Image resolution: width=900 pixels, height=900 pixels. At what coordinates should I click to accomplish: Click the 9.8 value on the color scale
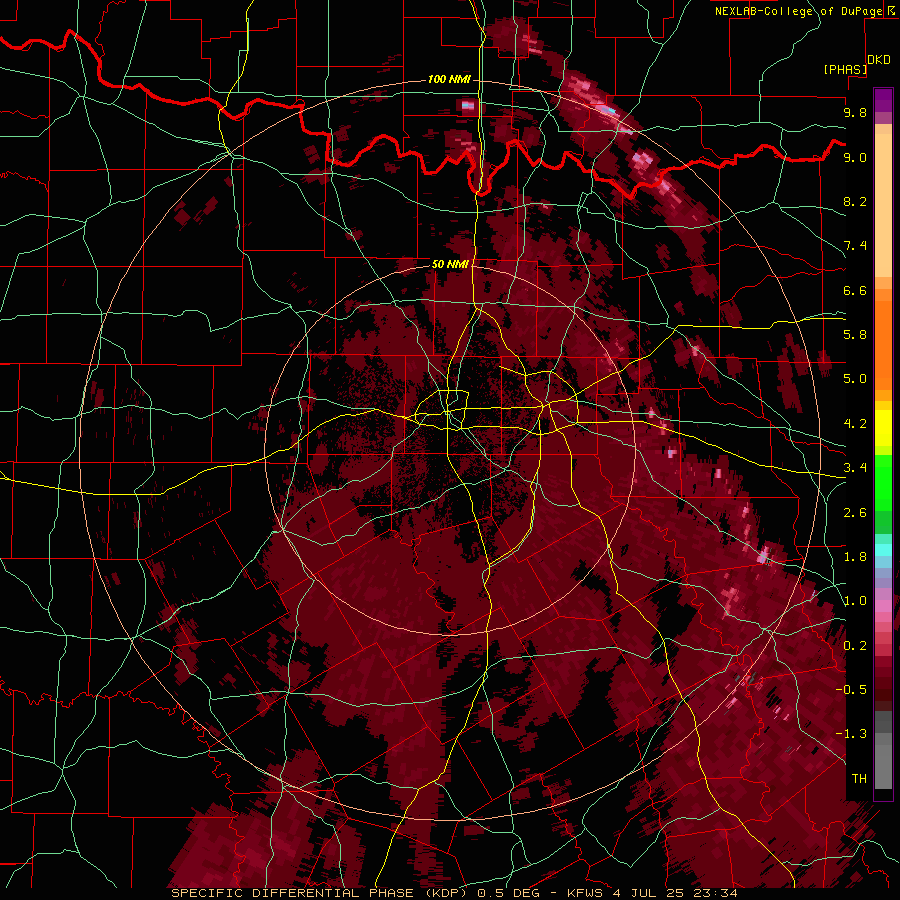pos(855,112)
